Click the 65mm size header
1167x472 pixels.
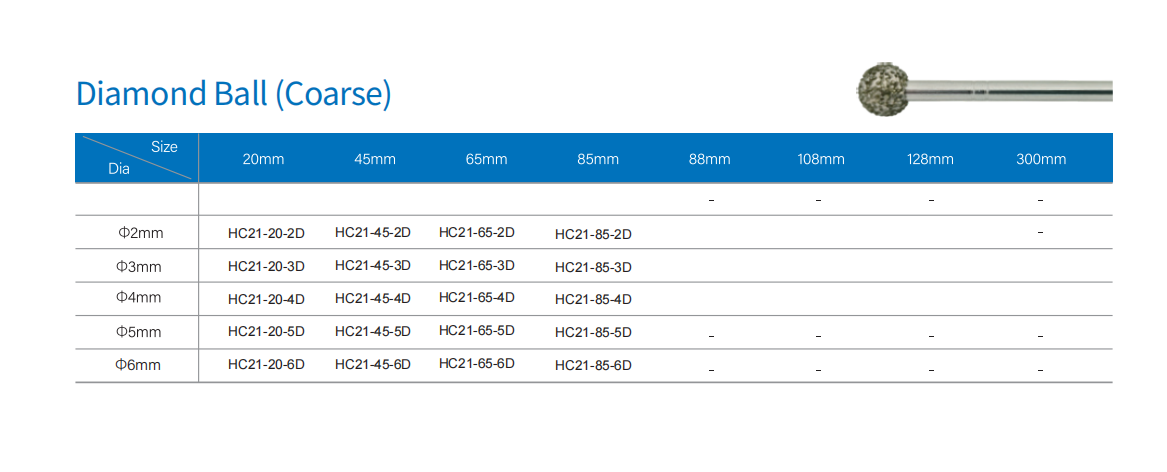[x=486, y=159]
